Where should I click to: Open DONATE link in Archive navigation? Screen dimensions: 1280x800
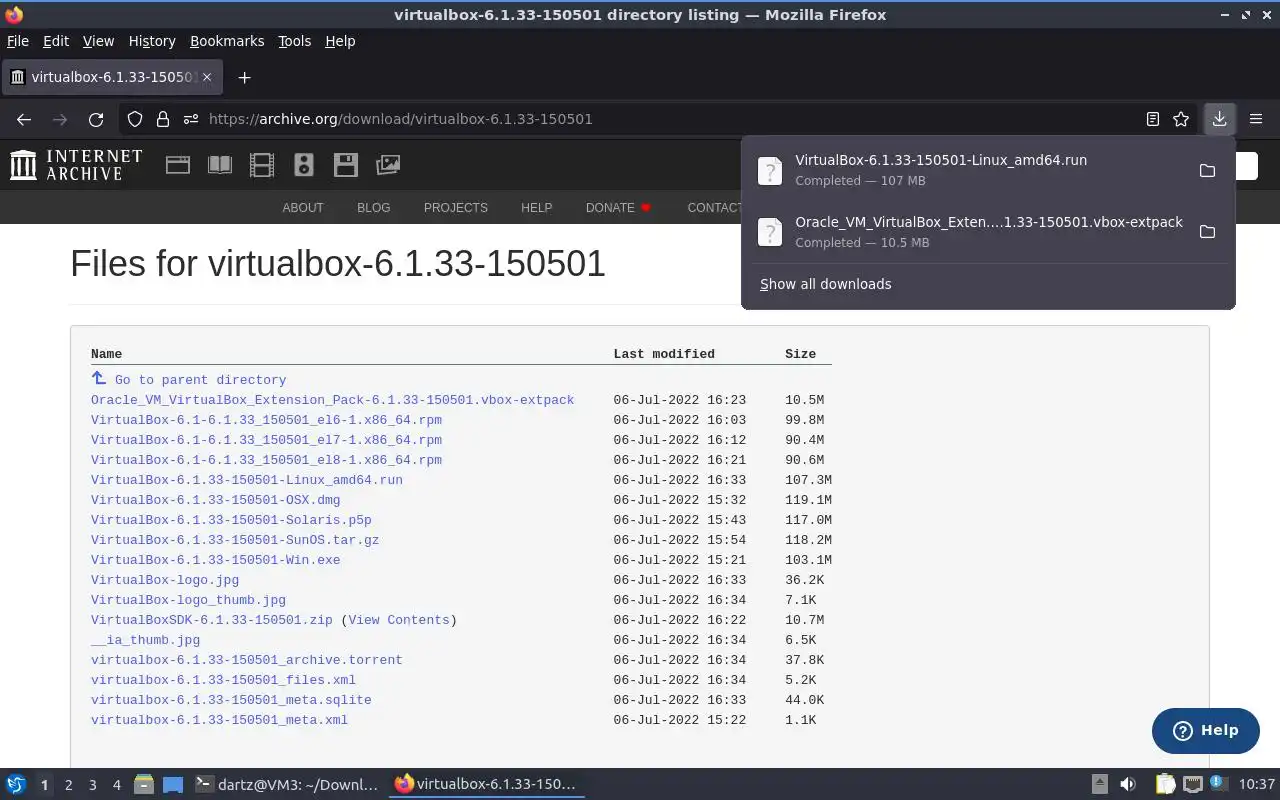tap(618, 208)
